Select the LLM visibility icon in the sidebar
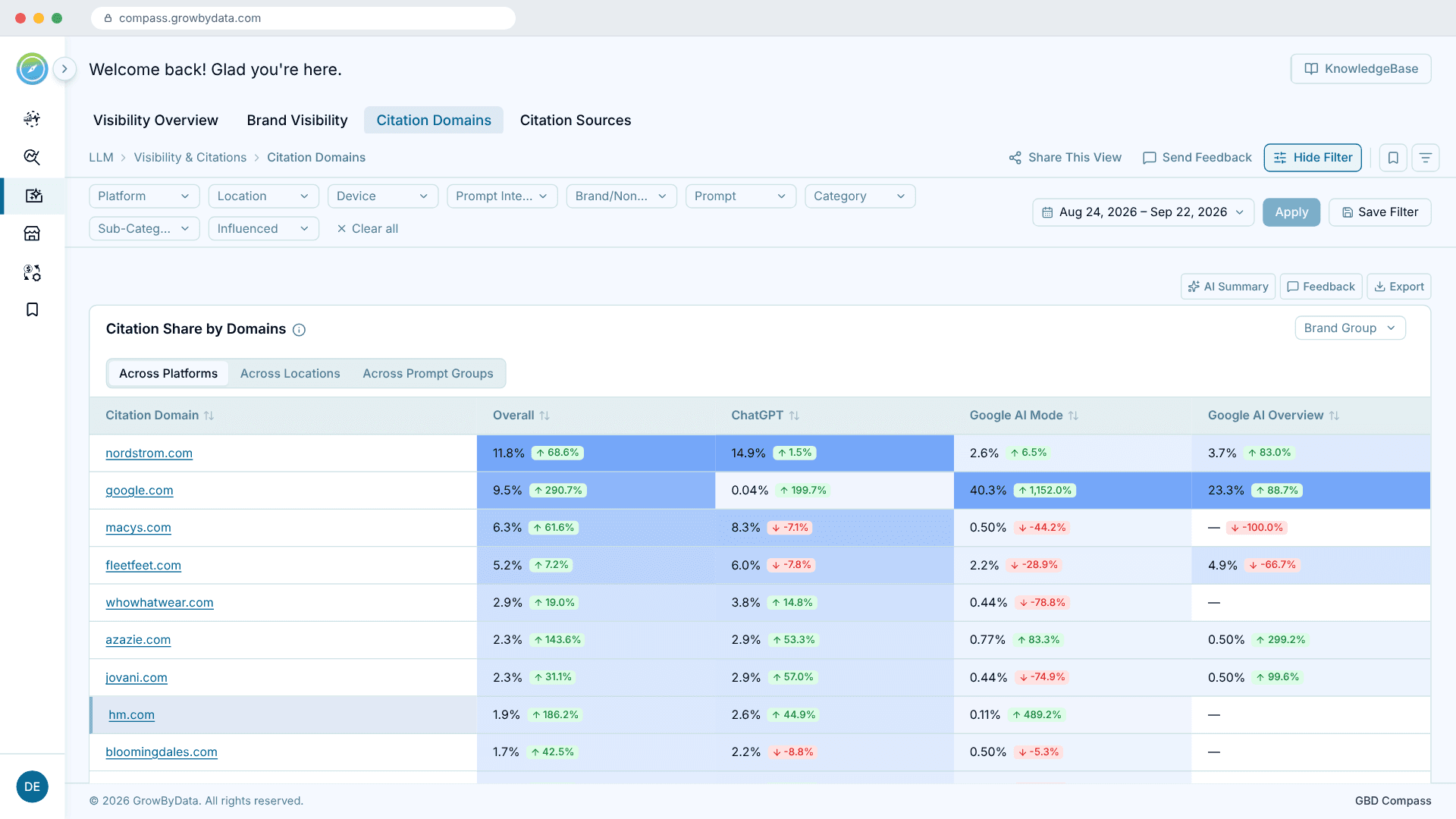The height and width of the screenshot is (819, 1456). point(33,196)
